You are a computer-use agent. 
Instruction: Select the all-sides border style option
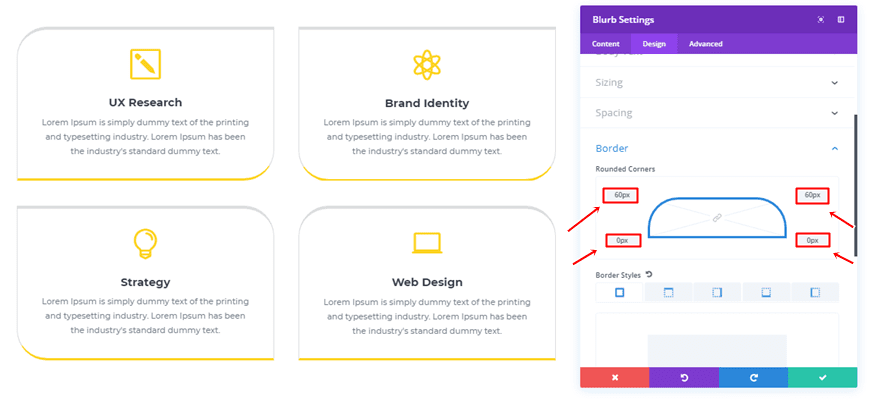620,292
